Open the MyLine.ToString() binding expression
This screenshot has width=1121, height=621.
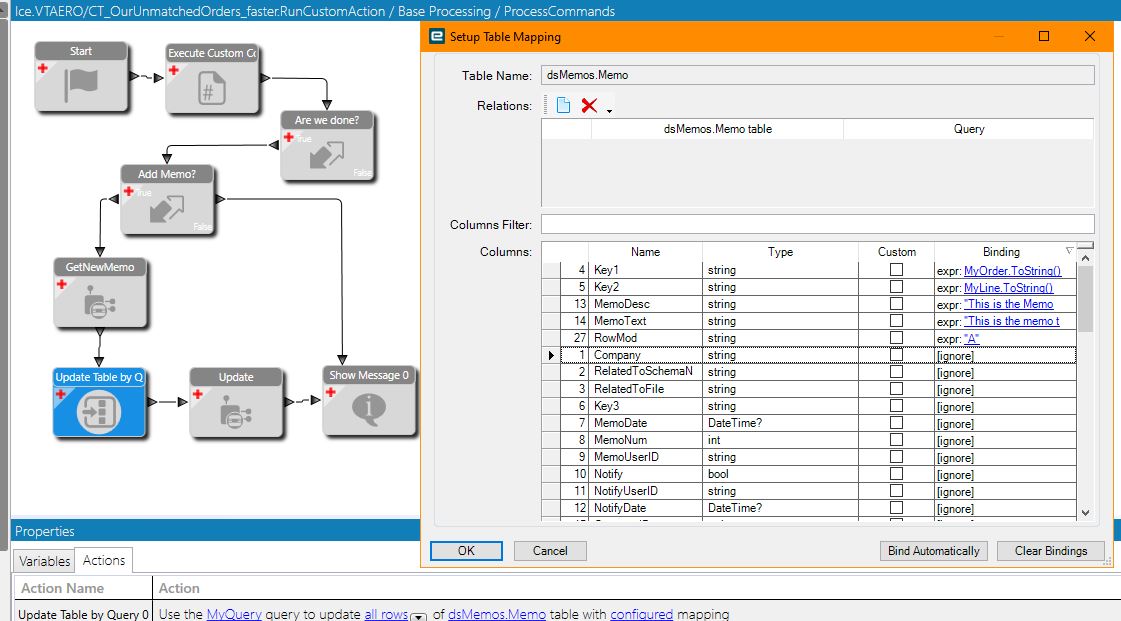coord(1008,288)
